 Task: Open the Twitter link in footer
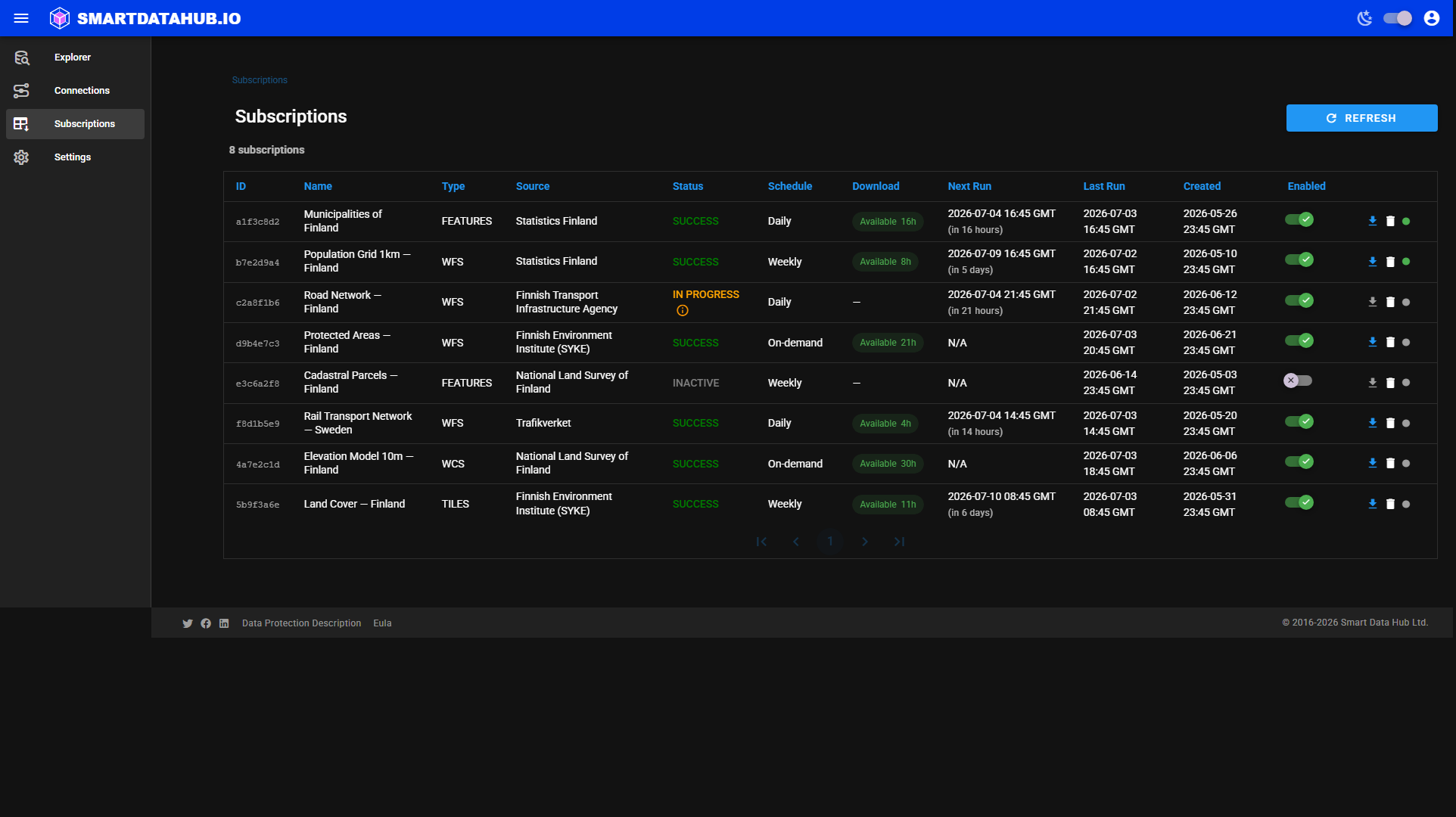click(x=188, y=623)
